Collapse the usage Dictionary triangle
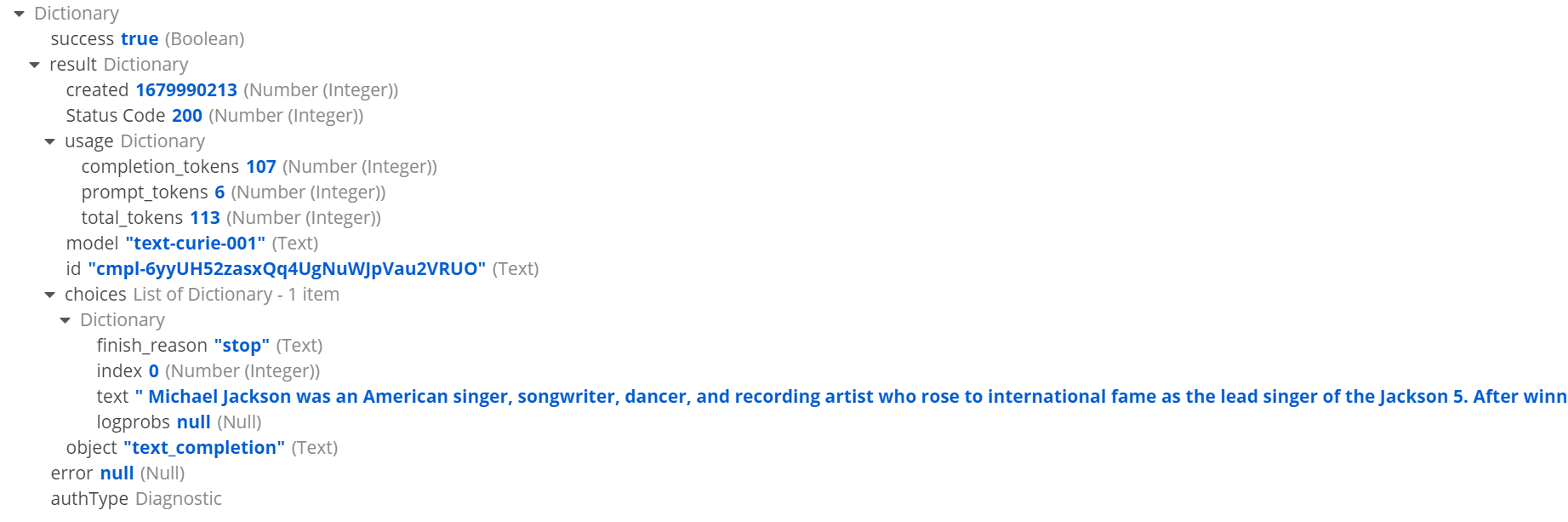 click(x=49, y=142)
